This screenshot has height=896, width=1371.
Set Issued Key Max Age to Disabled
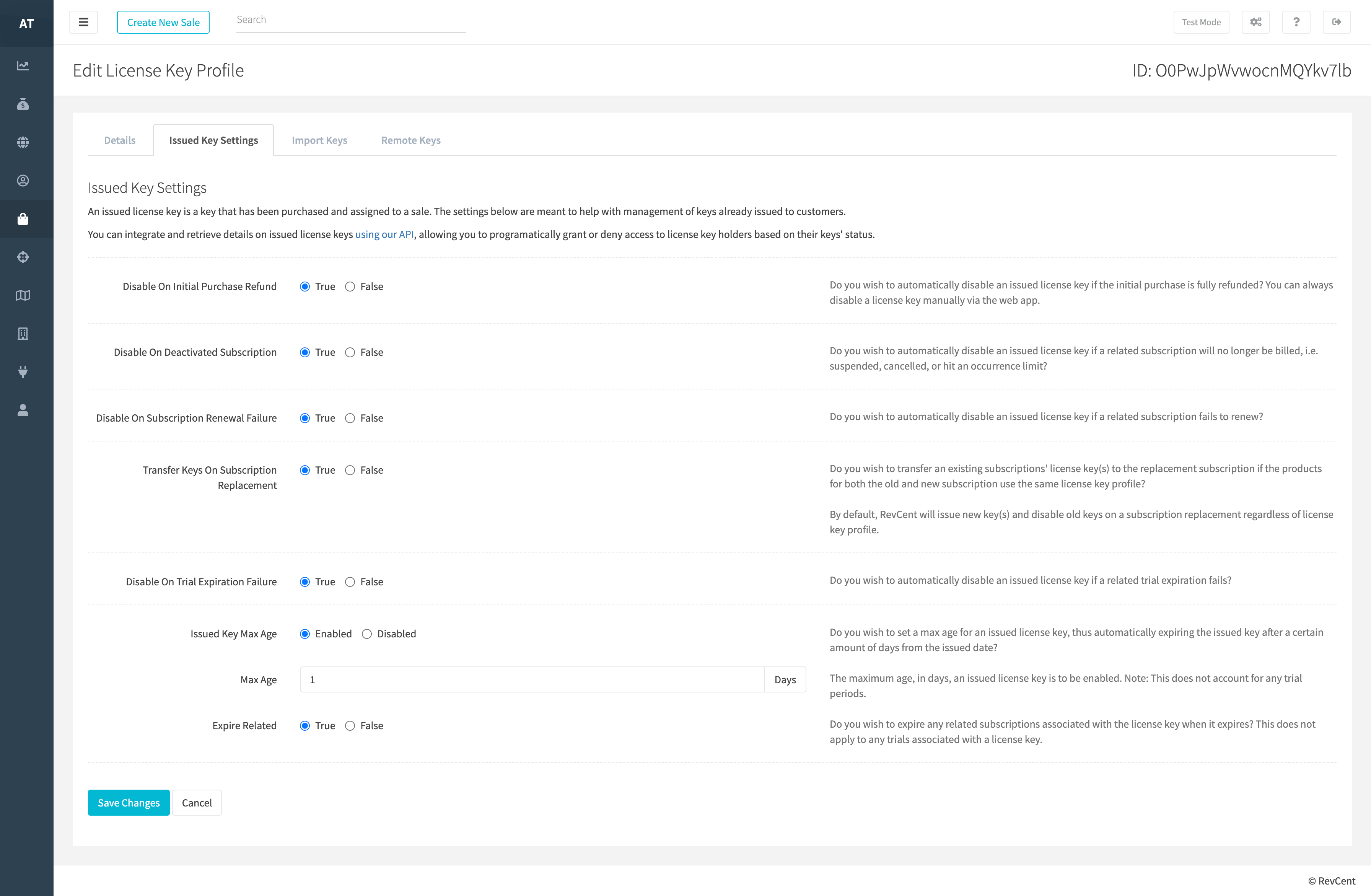pos(366,634)
